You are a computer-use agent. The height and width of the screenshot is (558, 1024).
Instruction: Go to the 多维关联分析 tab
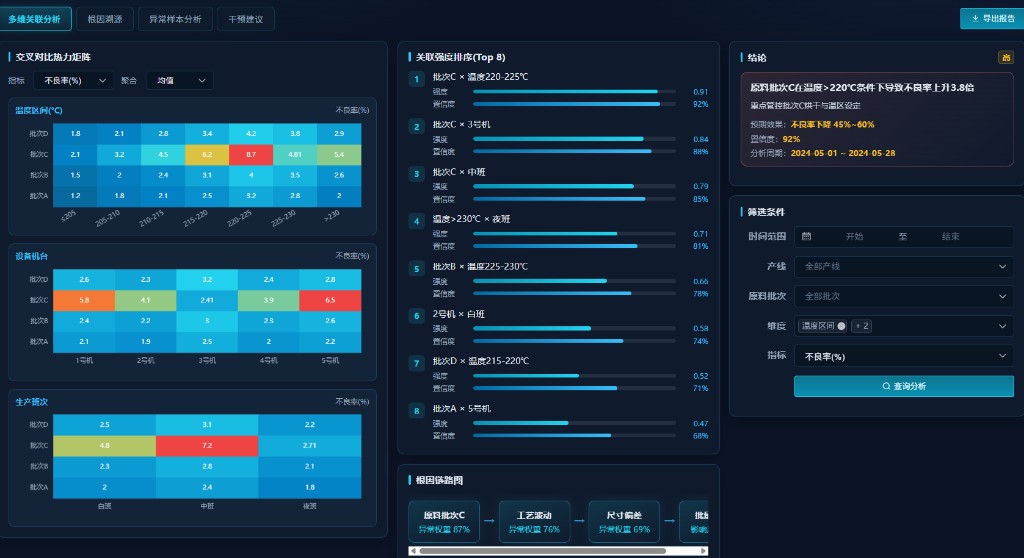click(x=35, y=19)
